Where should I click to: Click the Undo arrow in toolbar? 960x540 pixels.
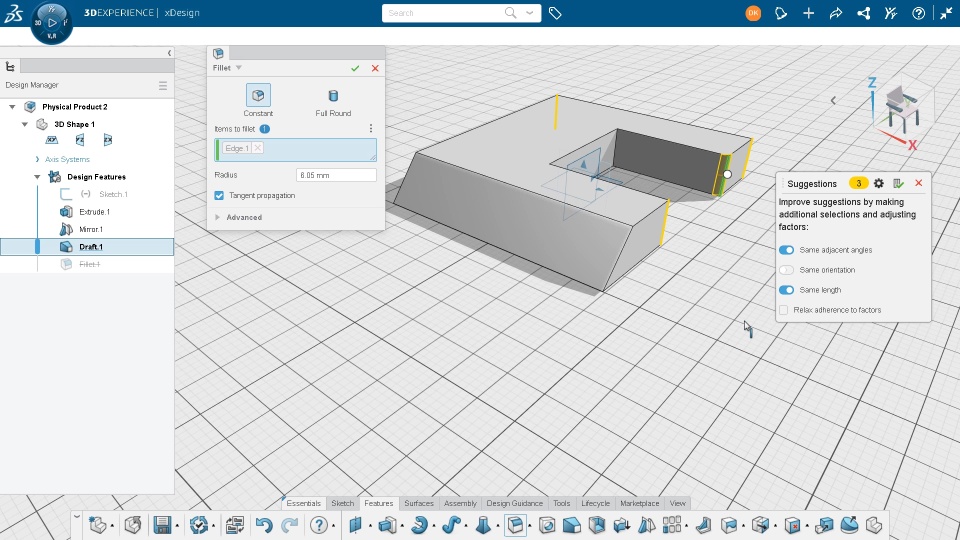264,525
